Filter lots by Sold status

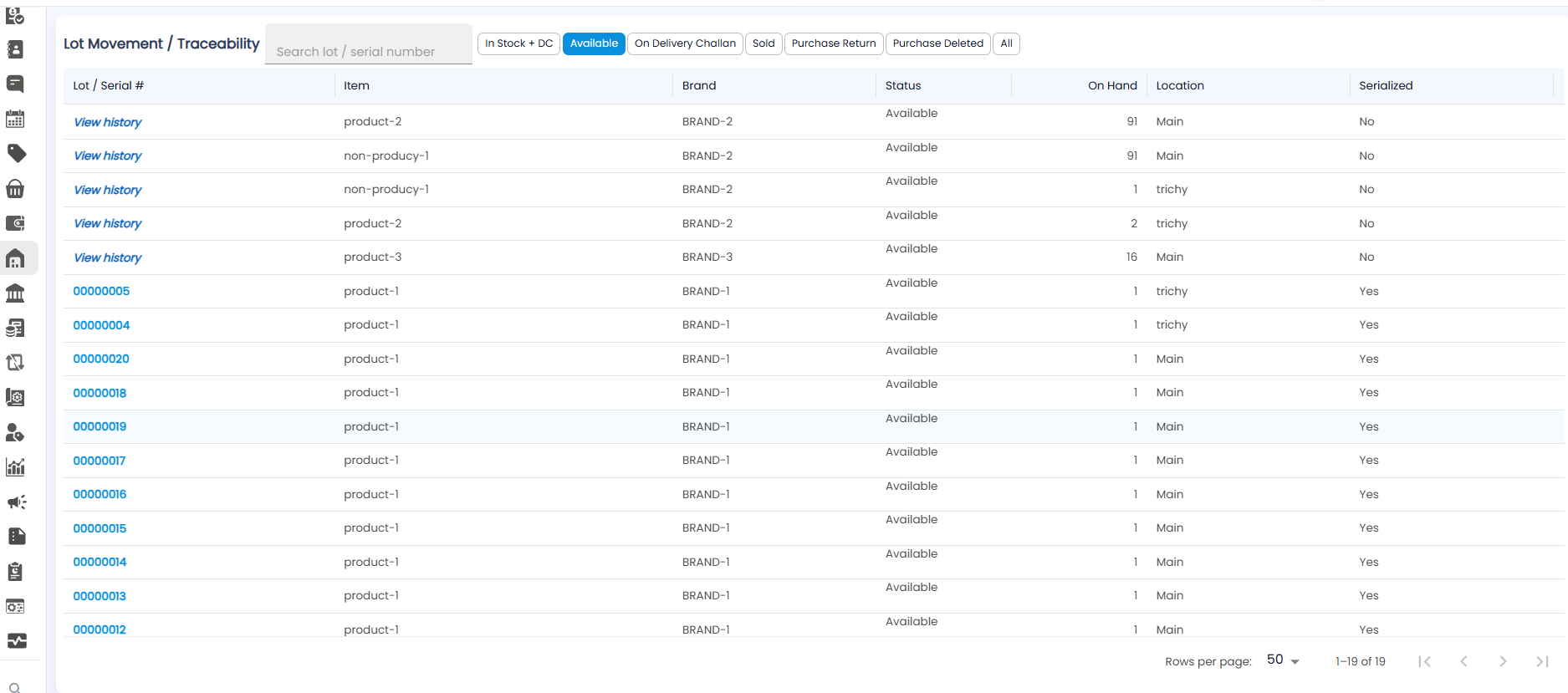coord(764,43)
